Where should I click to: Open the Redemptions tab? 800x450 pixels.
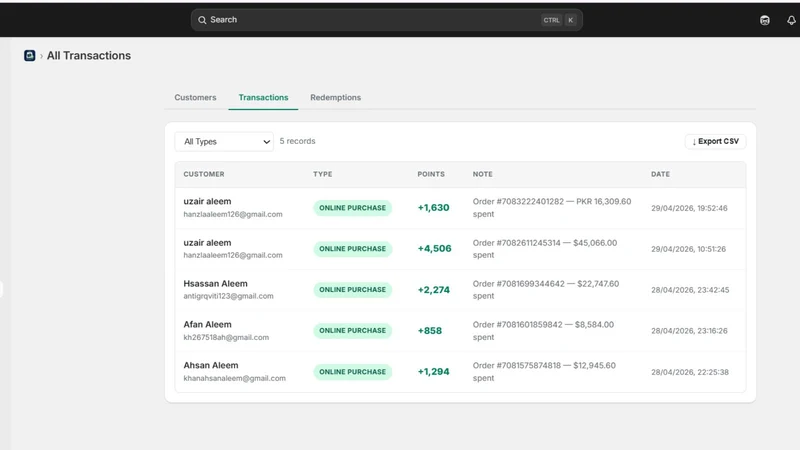pyautogui.click(x=335, y=97)
